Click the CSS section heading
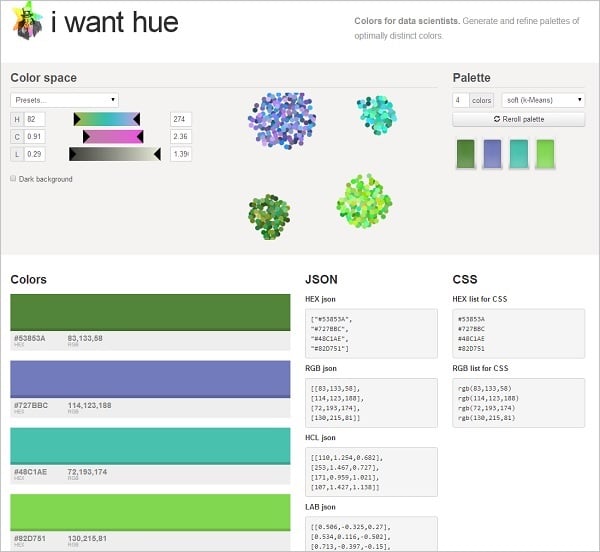 tap(465, 279)
